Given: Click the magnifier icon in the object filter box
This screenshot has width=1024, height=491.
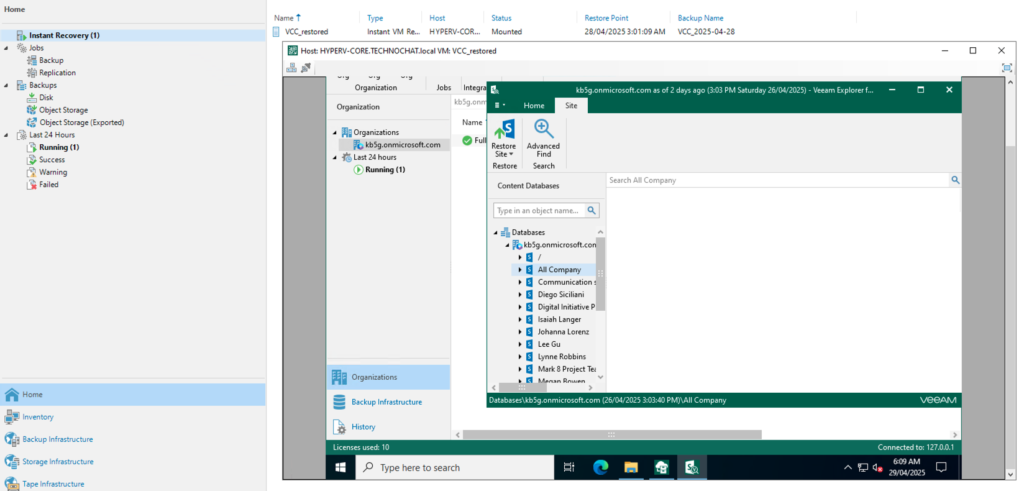Looking at the screenshot, I should [592, 211].
